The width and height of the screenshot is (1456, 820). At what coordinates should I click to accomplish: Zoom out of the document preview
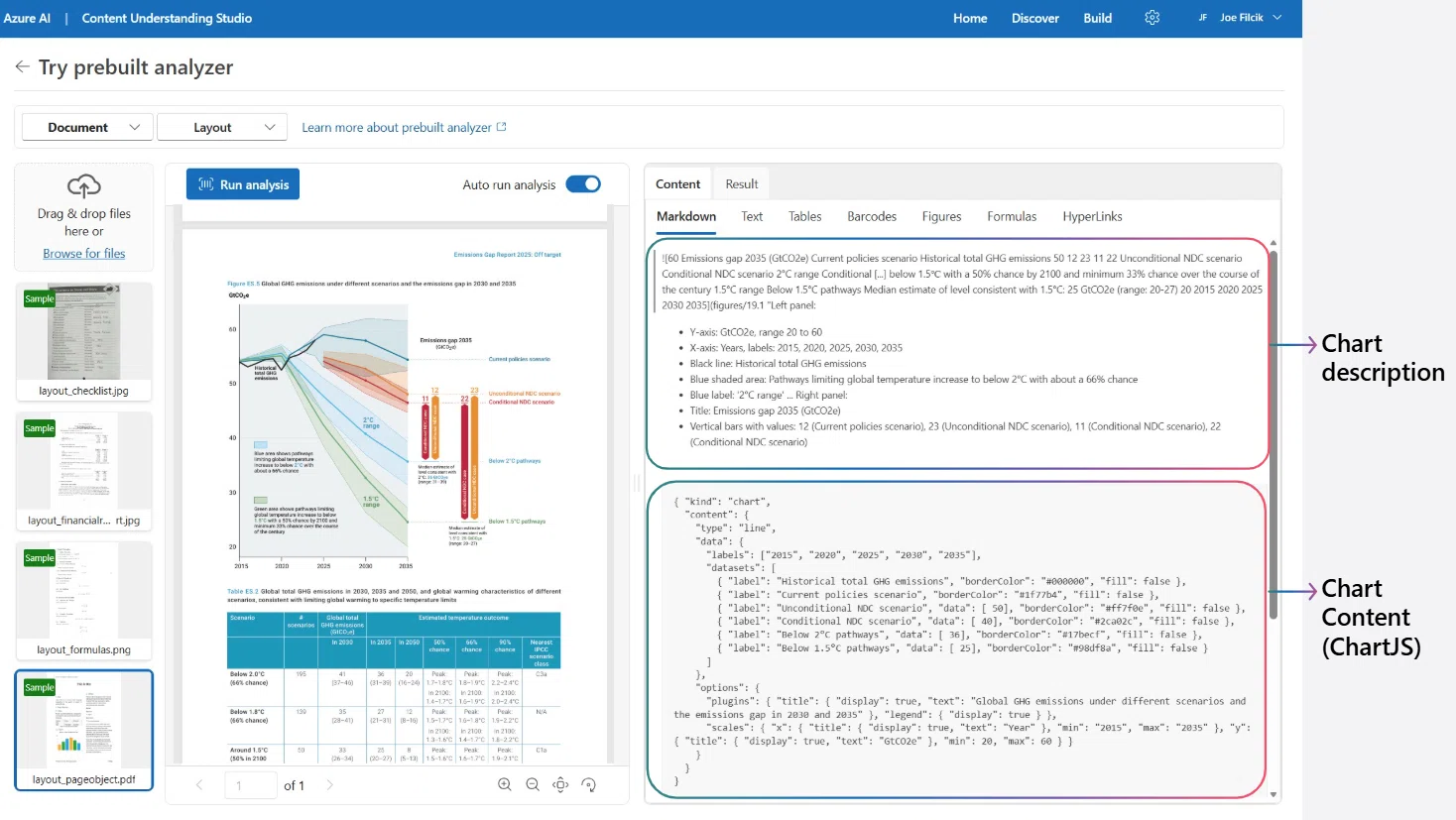point(533,784)
